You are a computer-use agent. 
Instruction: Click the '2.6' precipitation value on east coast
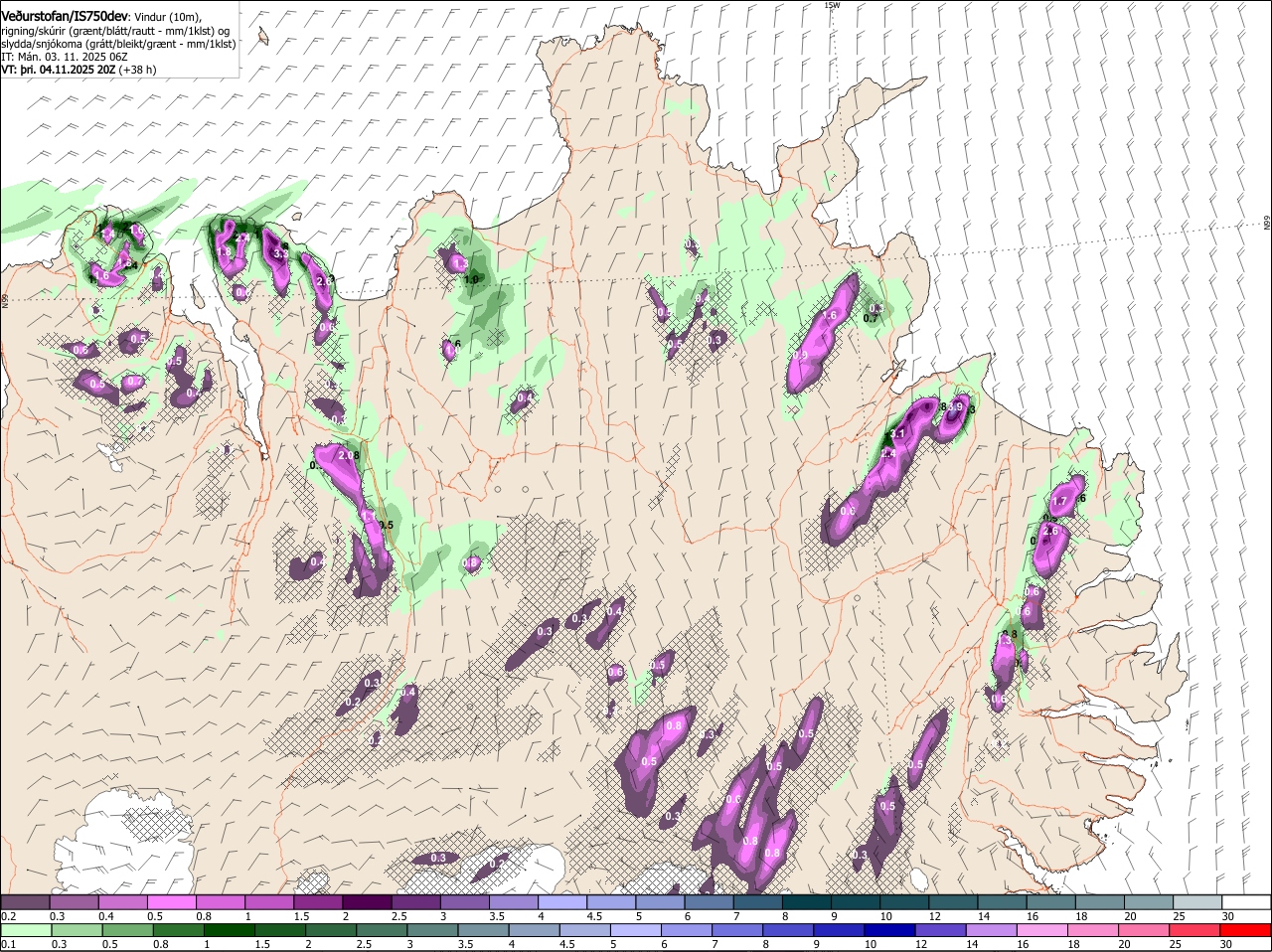tap(1051, 531)
